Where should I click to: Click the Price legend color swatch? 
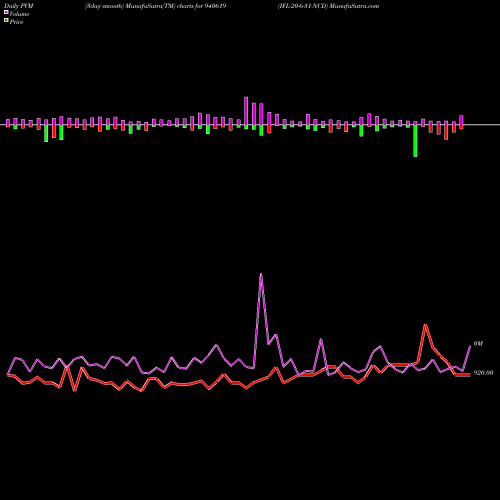(6, 20)
